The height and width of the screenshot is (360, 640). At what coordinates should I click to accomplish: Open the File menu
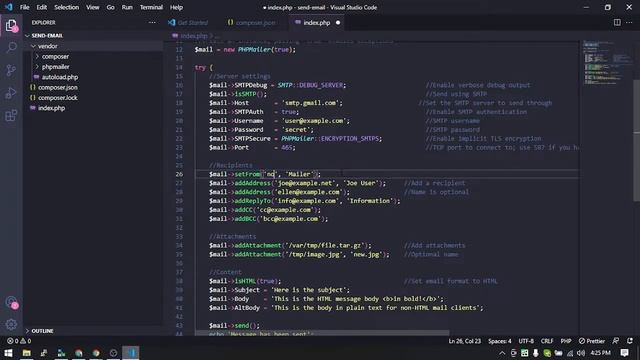coord(24,7)
